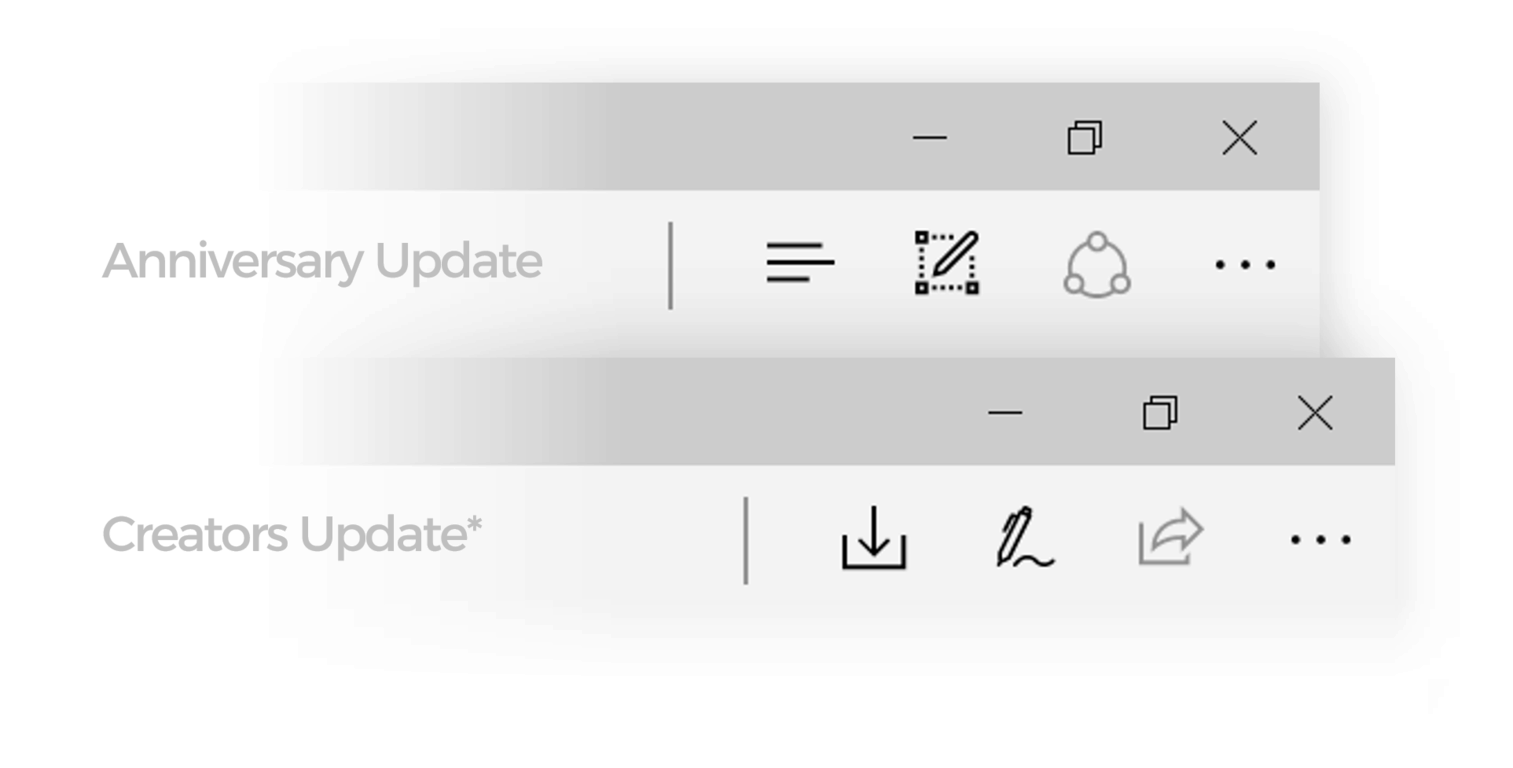
Task: Click the Creators Update* text label
Action: click(292, 535)
